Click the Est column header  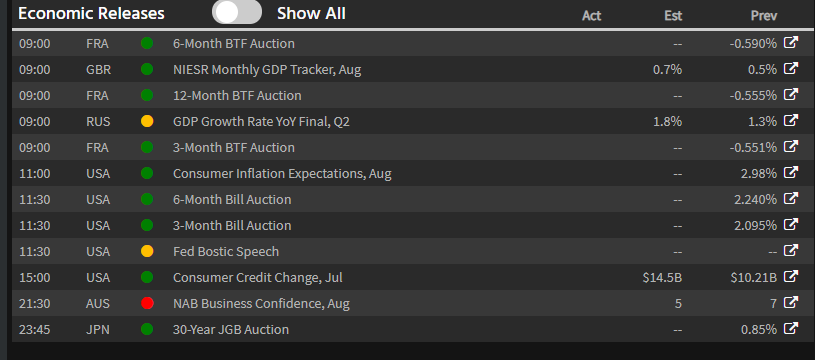coord(673,16)
